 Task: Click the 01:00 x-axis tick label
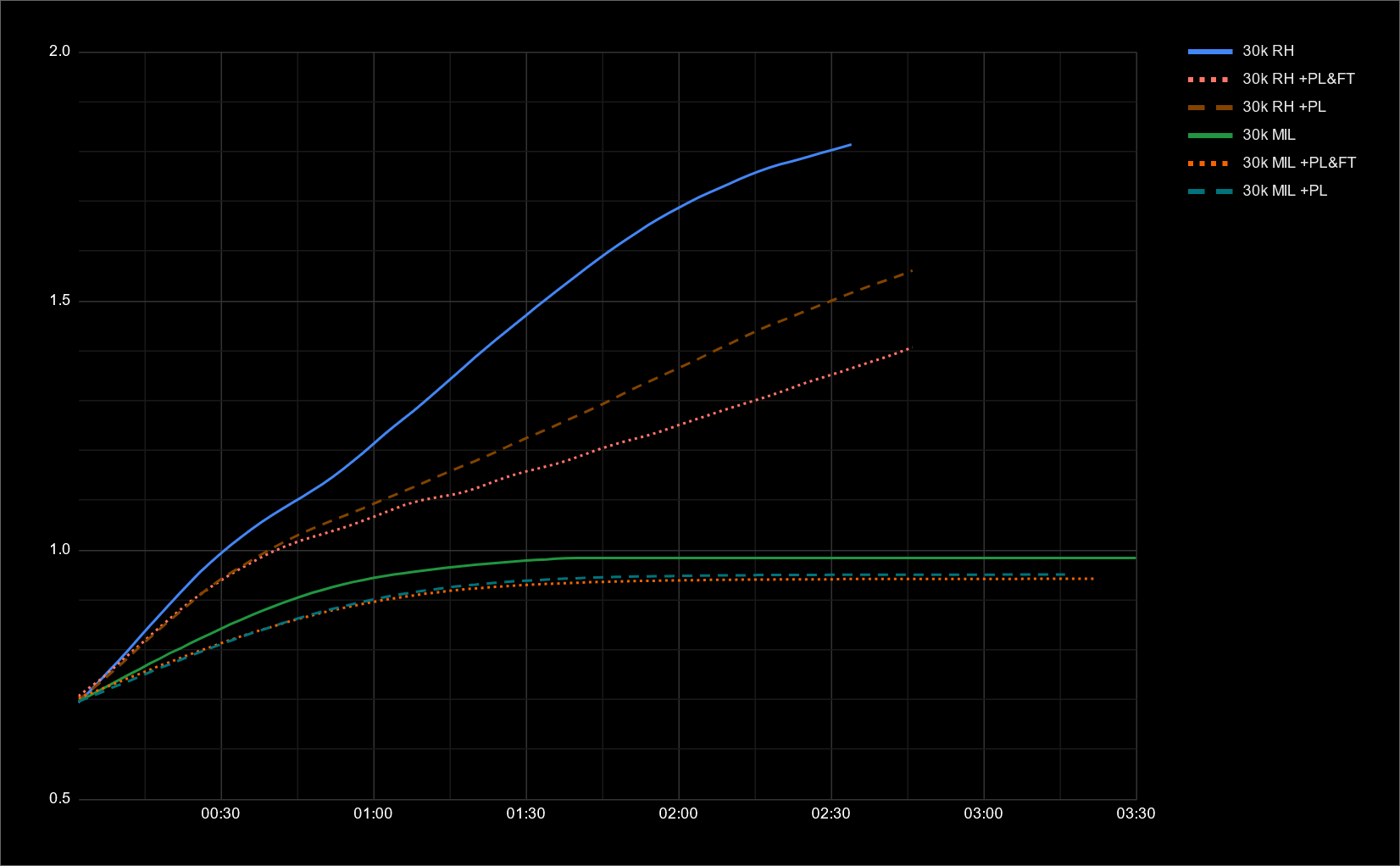[373, 814]
